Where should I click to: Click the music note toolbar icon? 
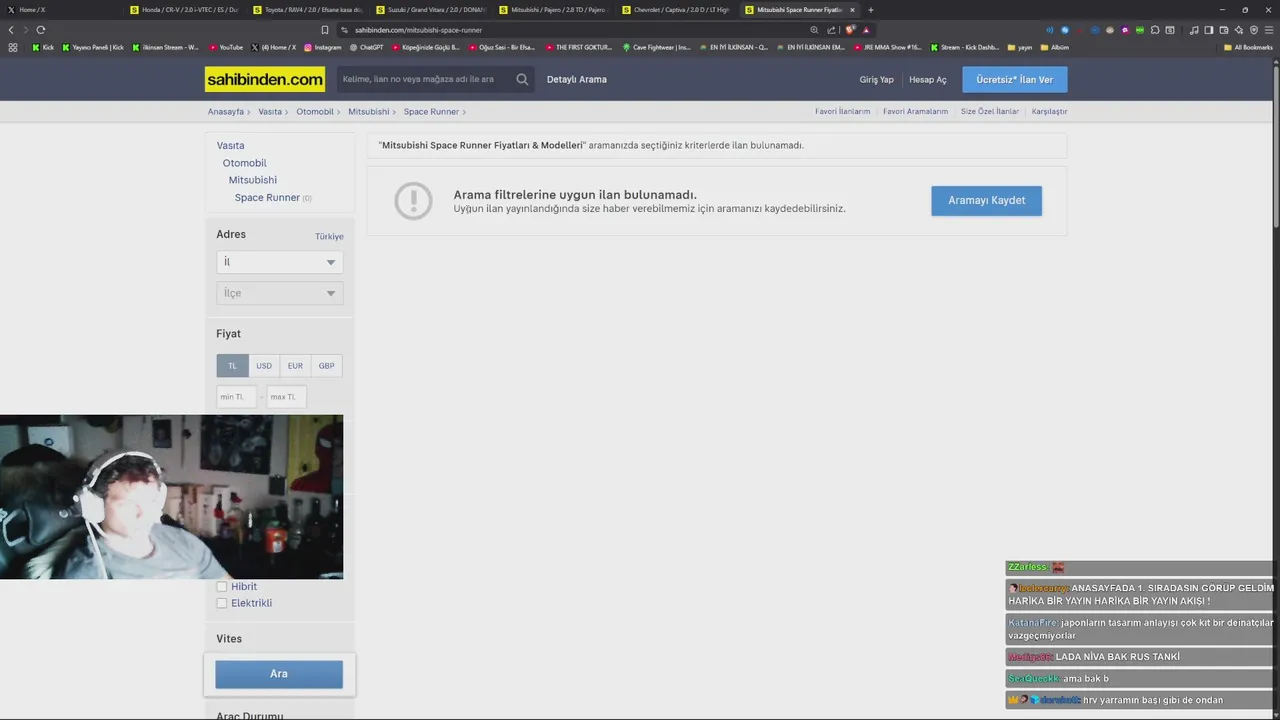[x=1194, y=30]
